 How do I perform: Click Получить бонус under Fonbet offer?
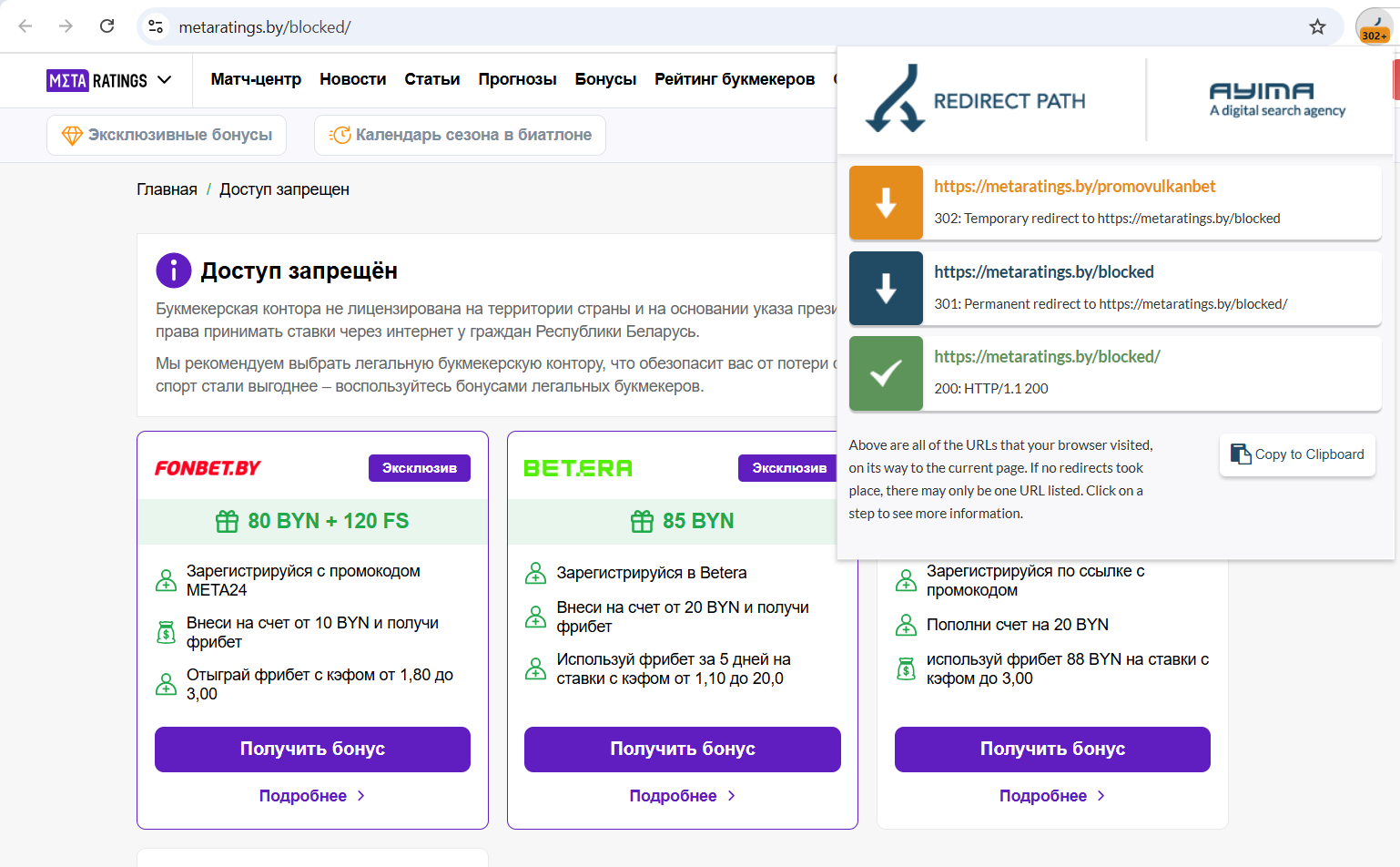[x=312, y=749]
